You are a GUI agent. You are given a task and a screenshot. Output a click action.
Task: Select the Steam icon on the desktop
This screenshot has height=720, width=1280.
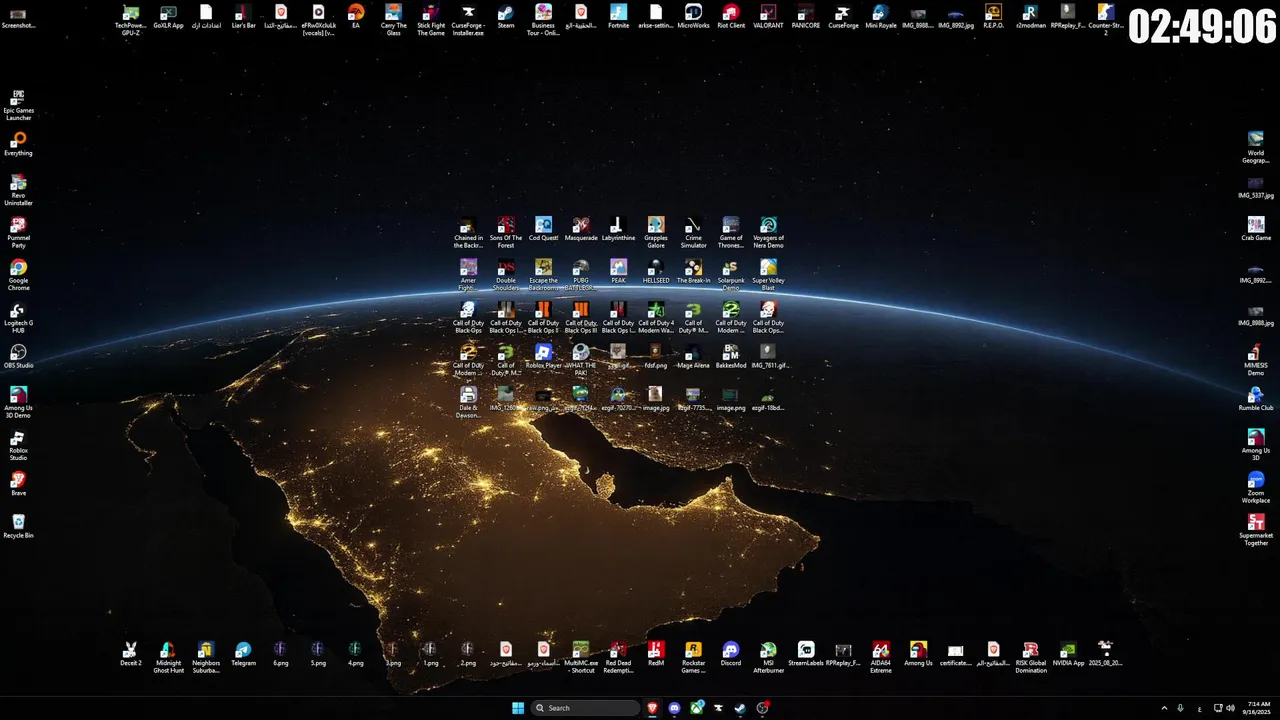pos(506,17)
